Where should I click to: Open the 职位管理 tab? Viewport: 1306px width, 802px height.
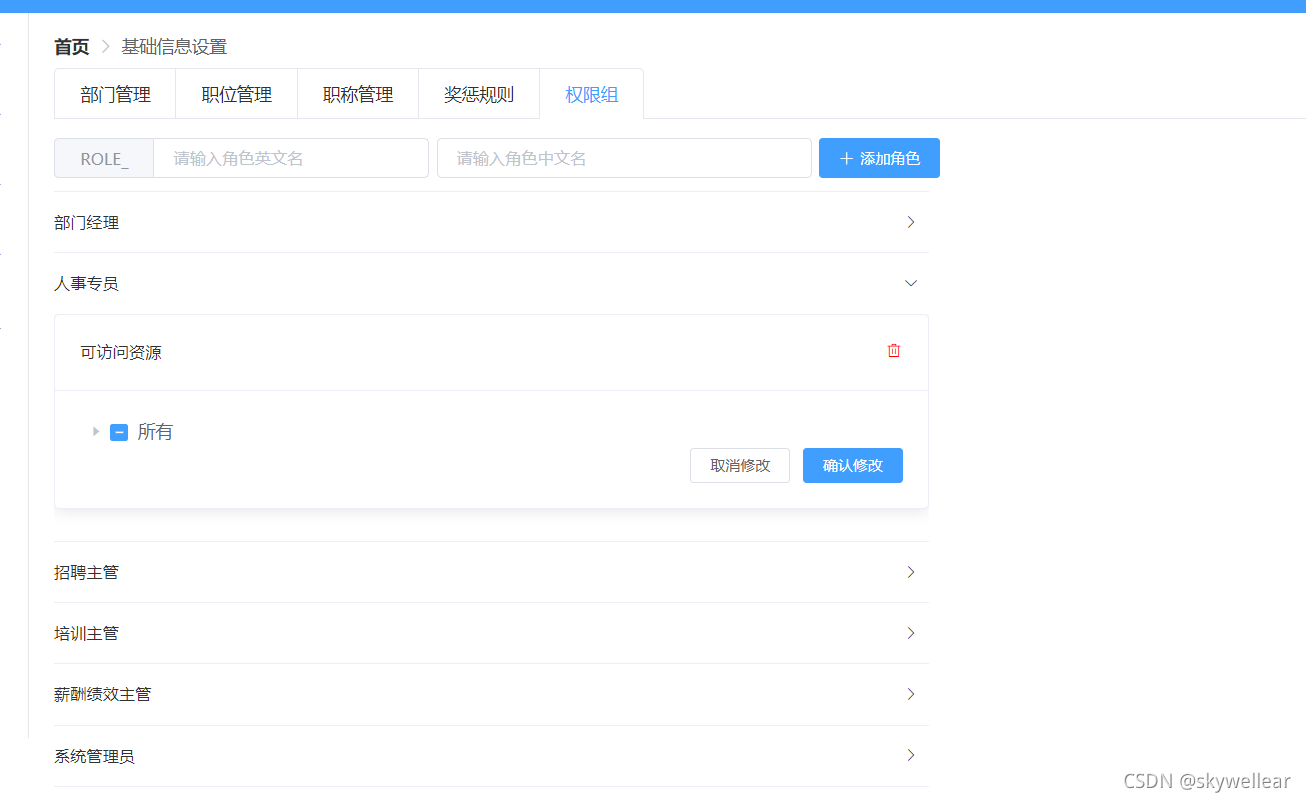point(236,93)
